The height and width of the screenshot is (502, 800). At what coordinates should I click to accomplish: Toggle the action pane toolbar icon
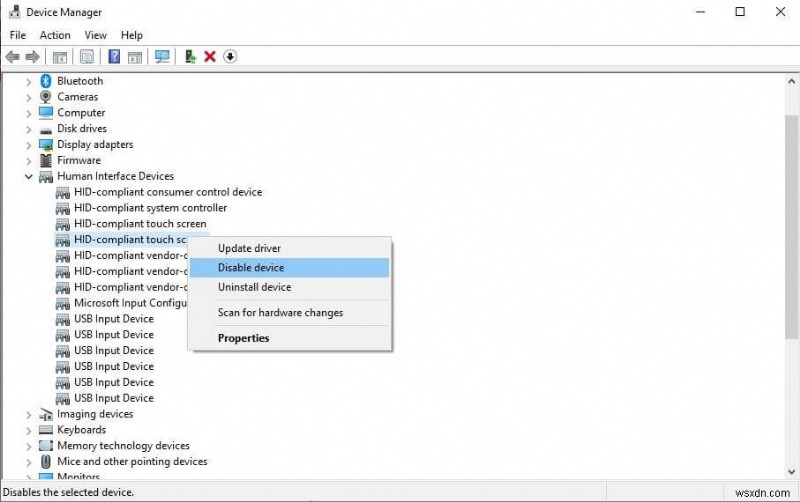tap(135, 57)
